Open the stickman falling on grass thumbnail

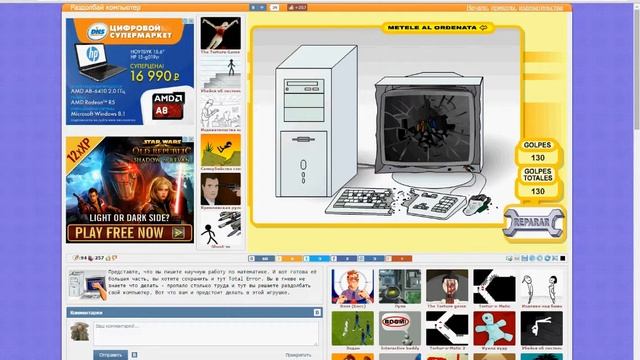tap(220, 150)
